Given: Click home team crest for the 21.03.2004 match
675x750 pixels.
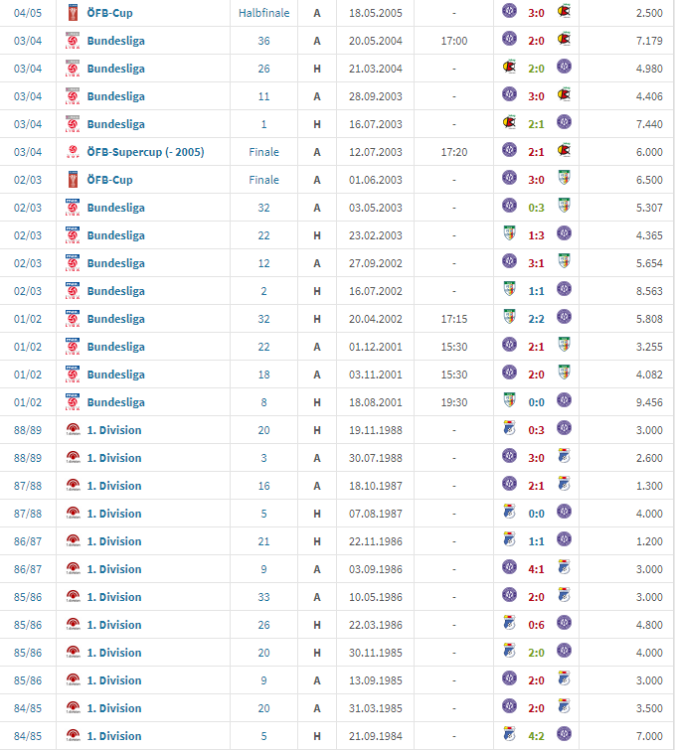Looking at the screenshot, I should tap(510, 69).
